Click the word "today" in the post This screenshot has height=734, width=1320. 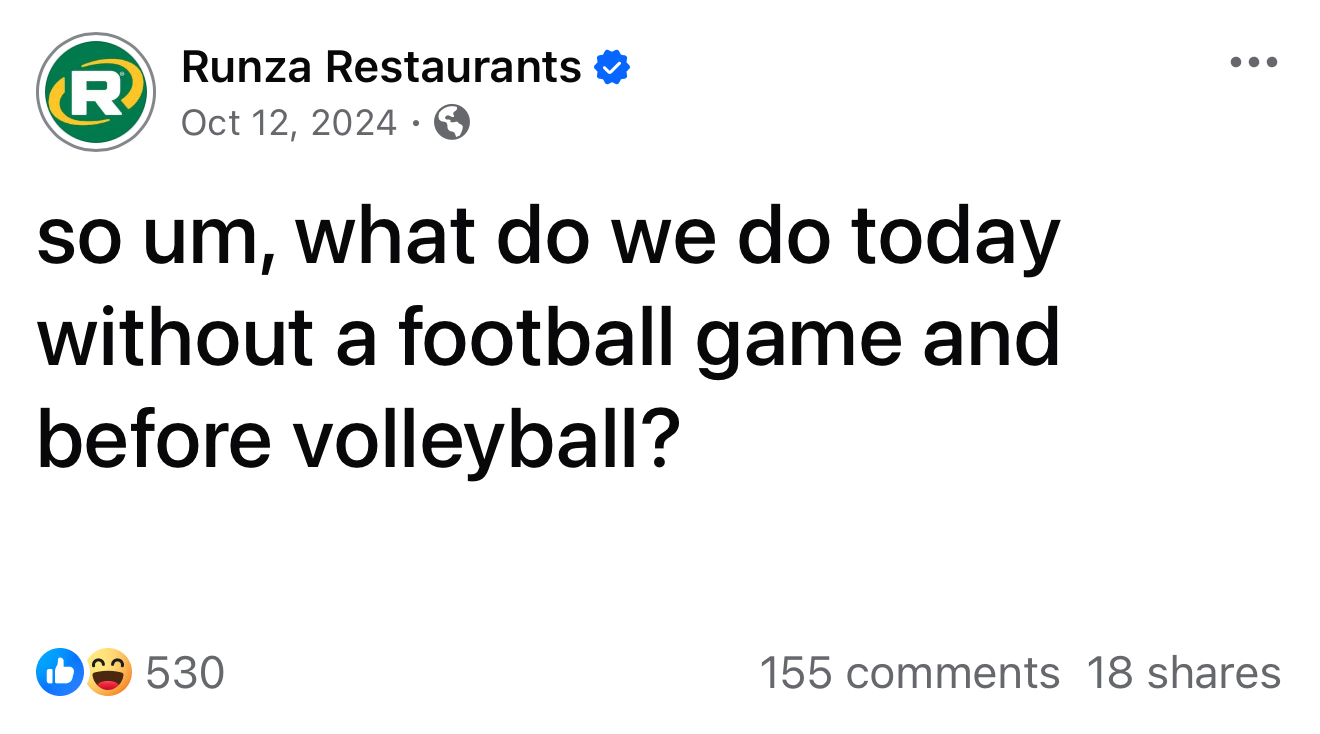point(955,238)
